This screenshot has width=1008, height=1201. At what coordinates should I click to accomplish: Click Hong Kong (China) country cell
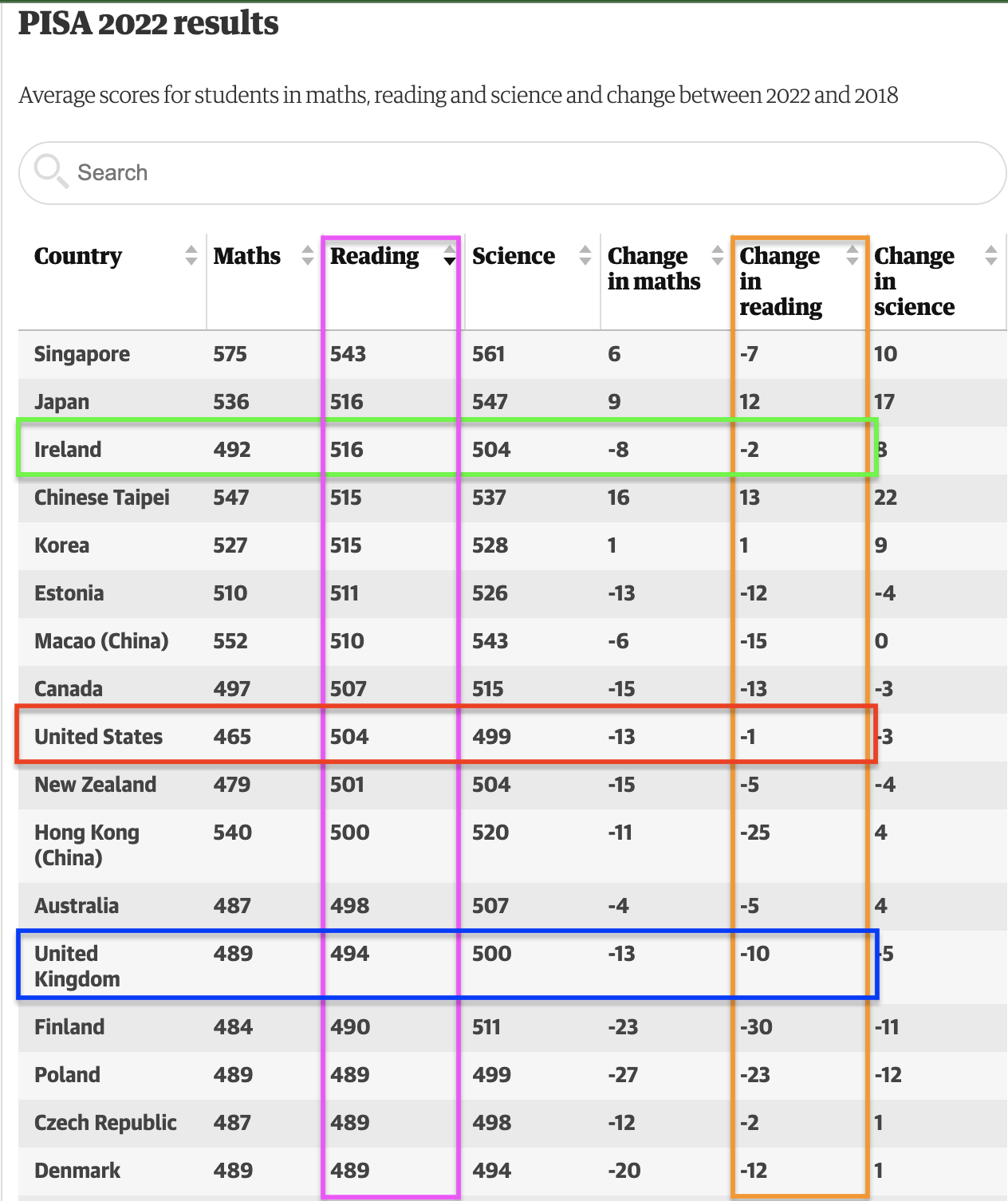click(x=86, y=845)
